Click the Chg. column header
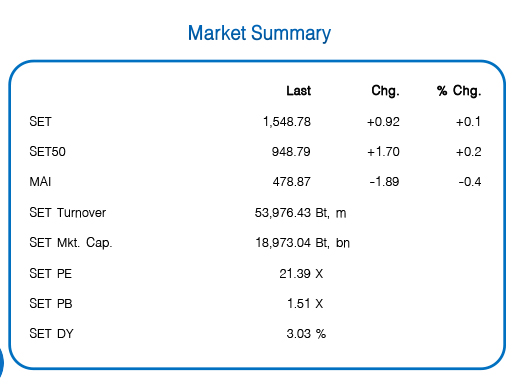This screenshot has width=528, height=388. click(386, 91)
